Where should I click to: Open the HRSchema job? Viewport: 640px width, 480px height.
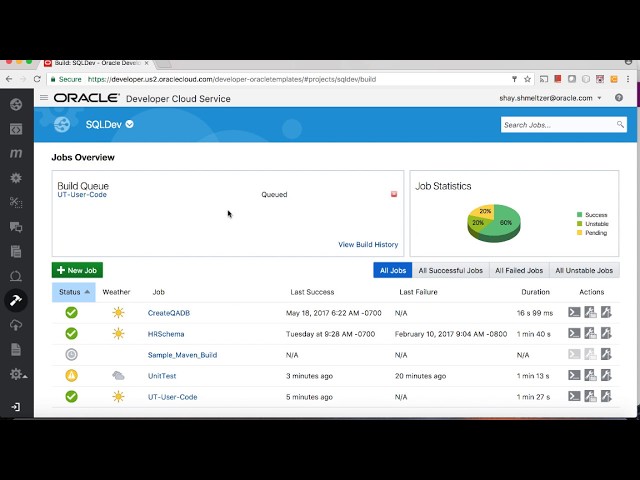tap(166, 334)
